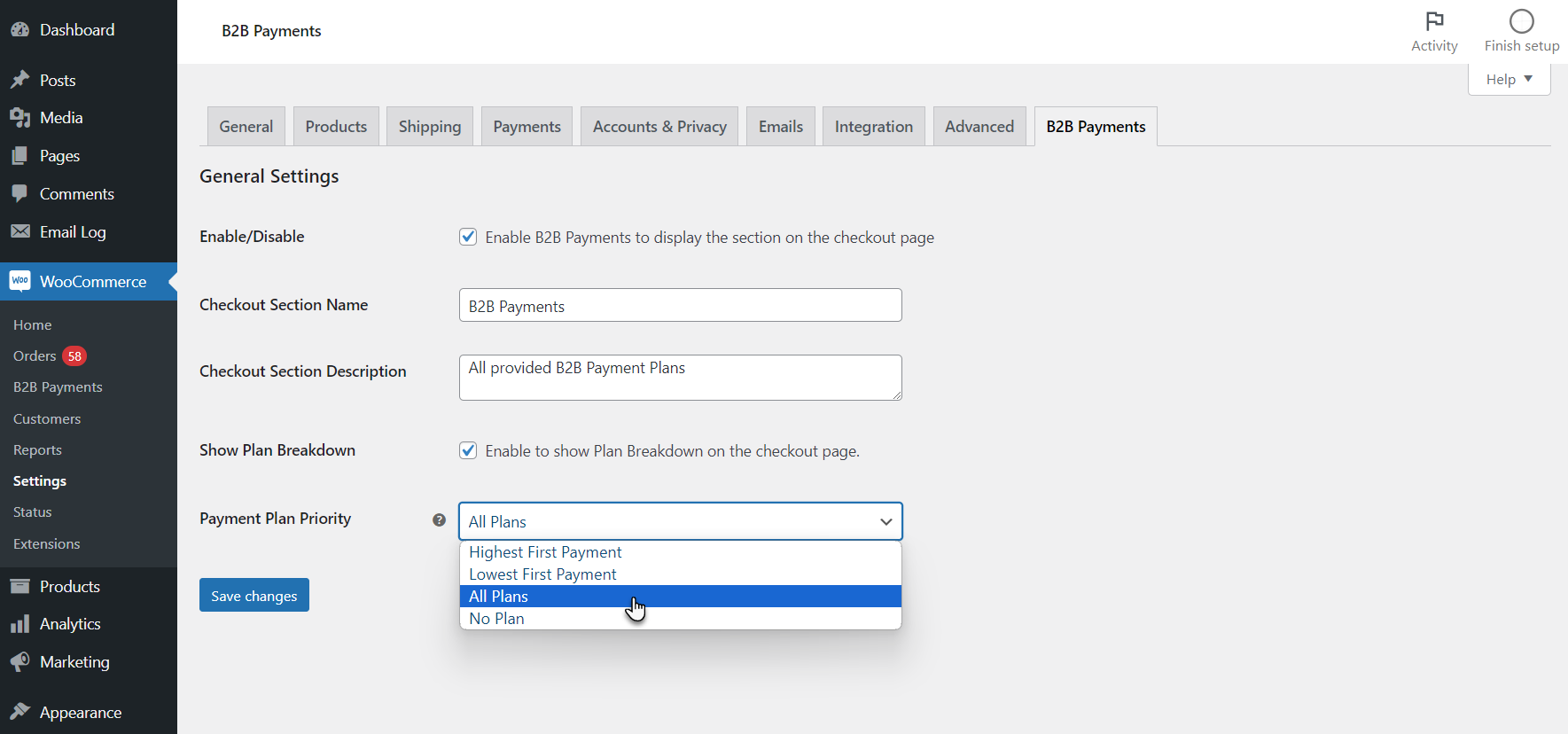The image size is (1568, 734).
Task: Click the Posts pin icon
Action: (x=20, y=80)
